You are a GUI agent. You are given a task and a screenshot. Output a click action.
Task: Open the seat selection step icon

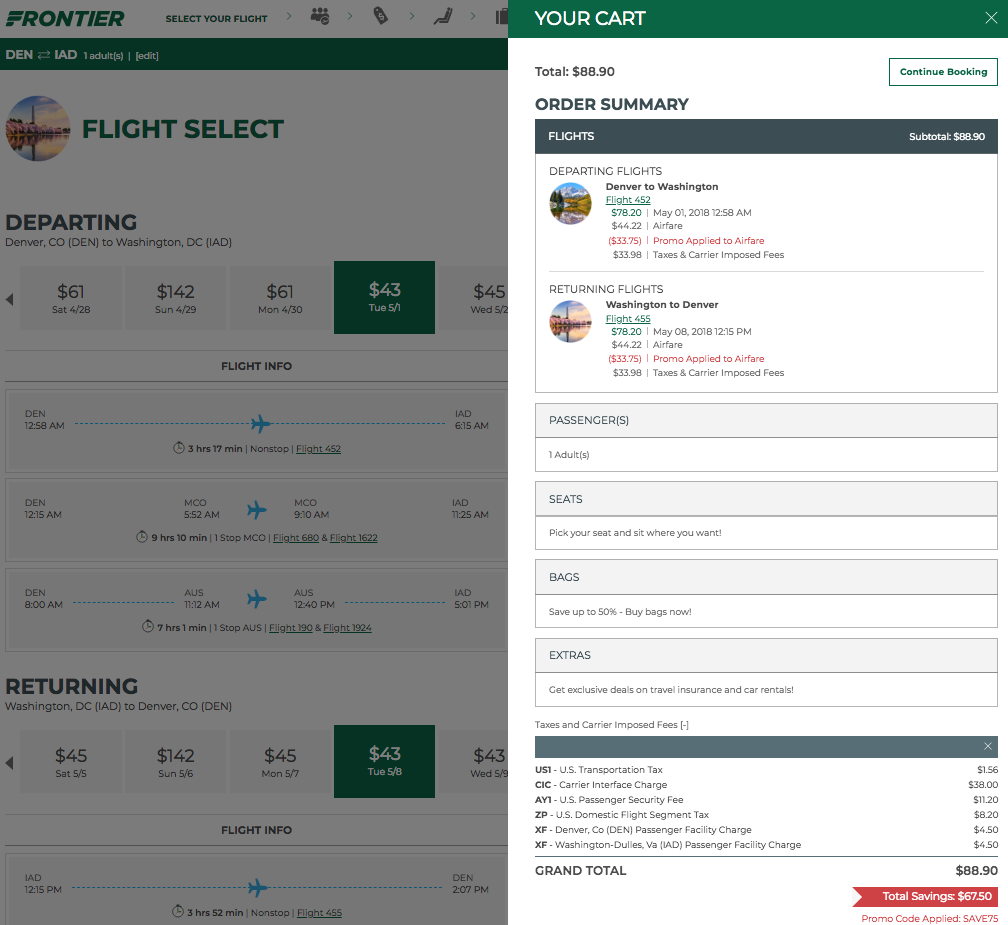pos(443,16)
